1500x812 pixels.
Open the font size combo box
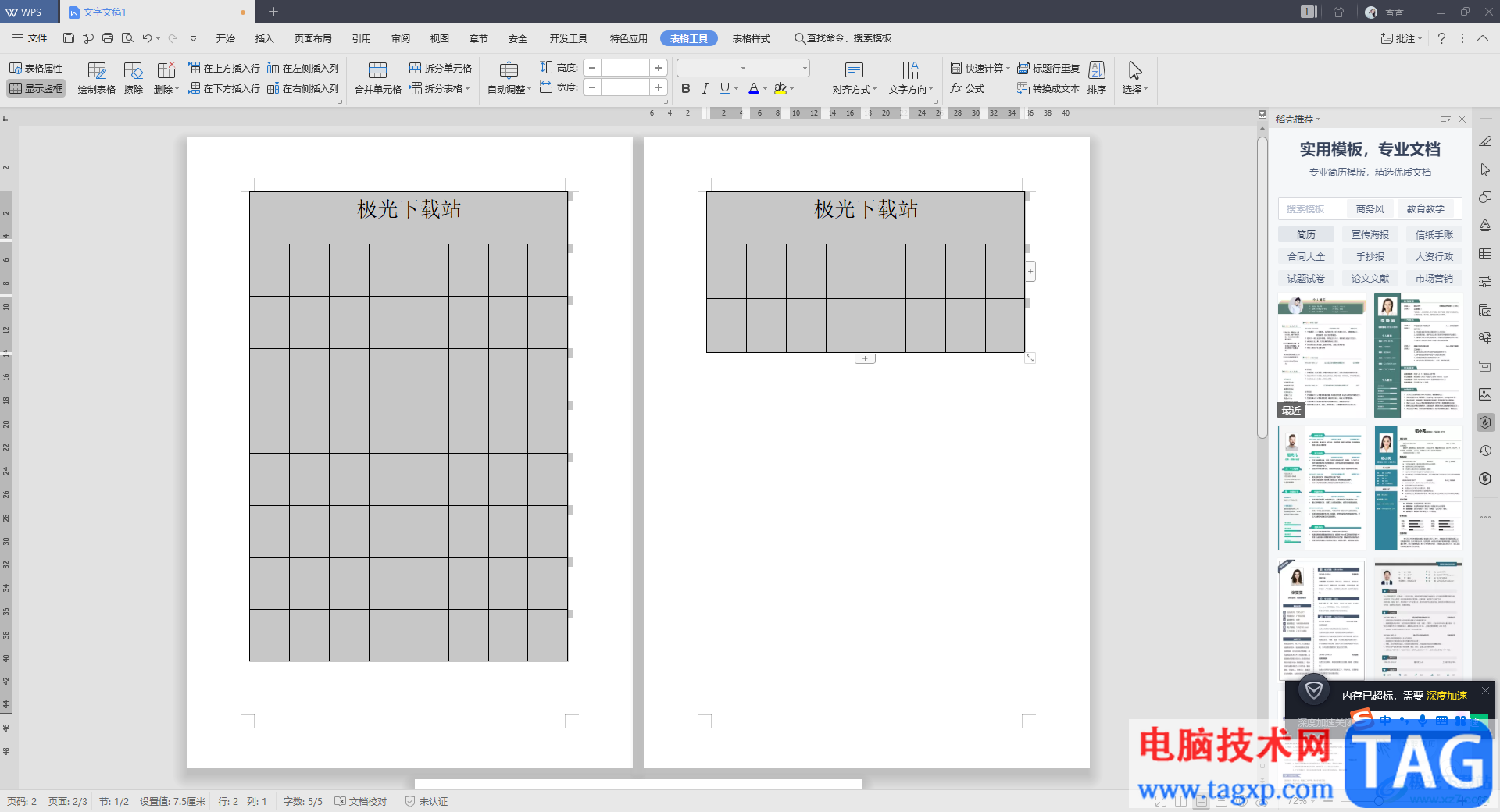pyautogui.click(x=779, y=68)
